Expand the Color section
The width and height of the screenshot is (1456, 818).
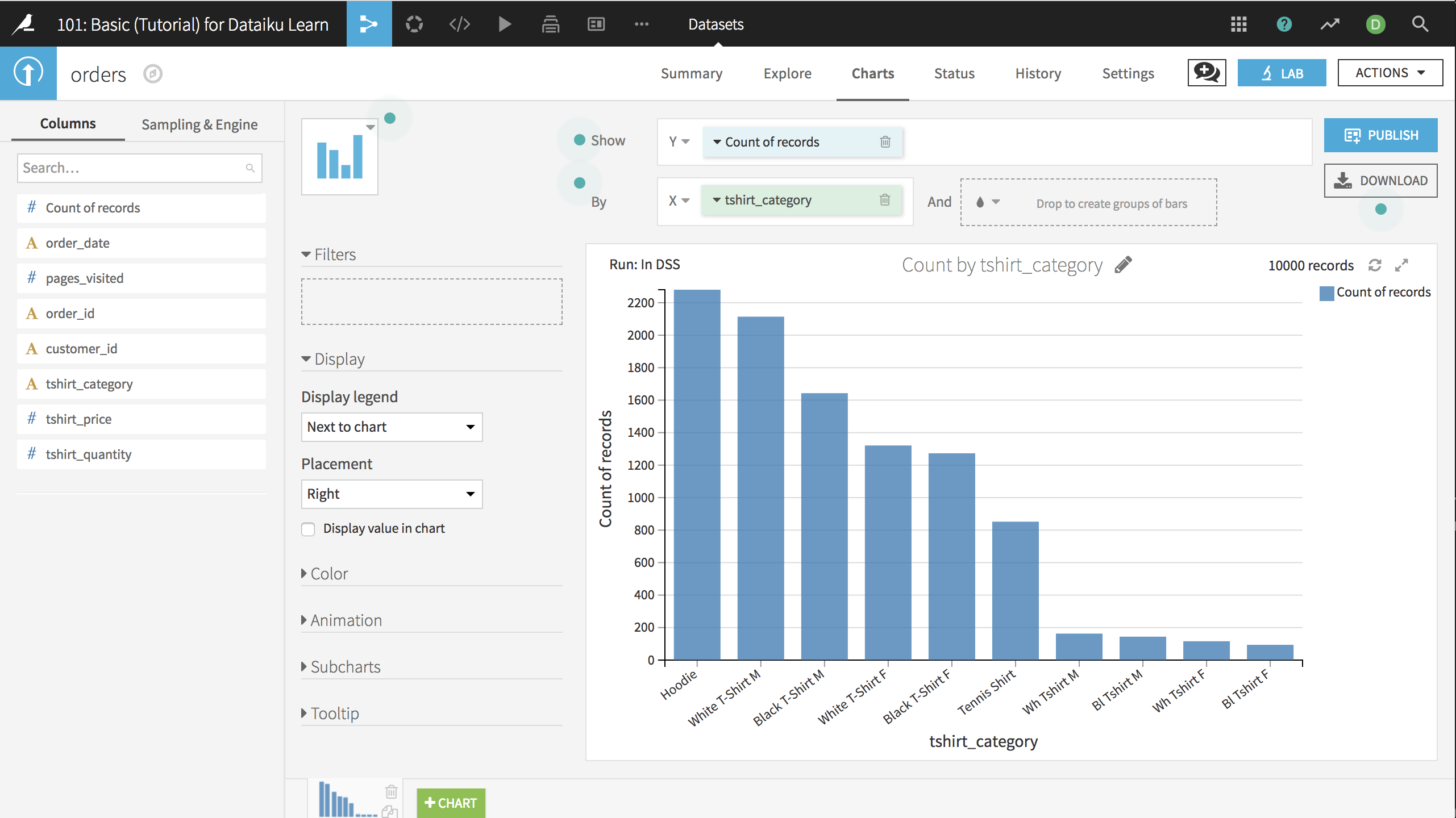(328, 573)
